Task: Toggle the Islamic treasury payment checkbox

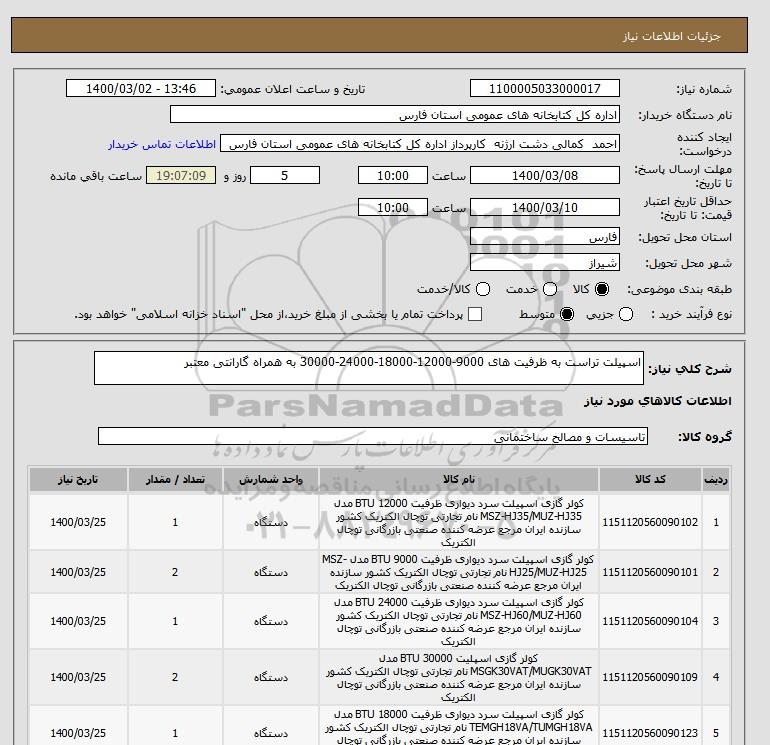Action: [x=475, y=314]
